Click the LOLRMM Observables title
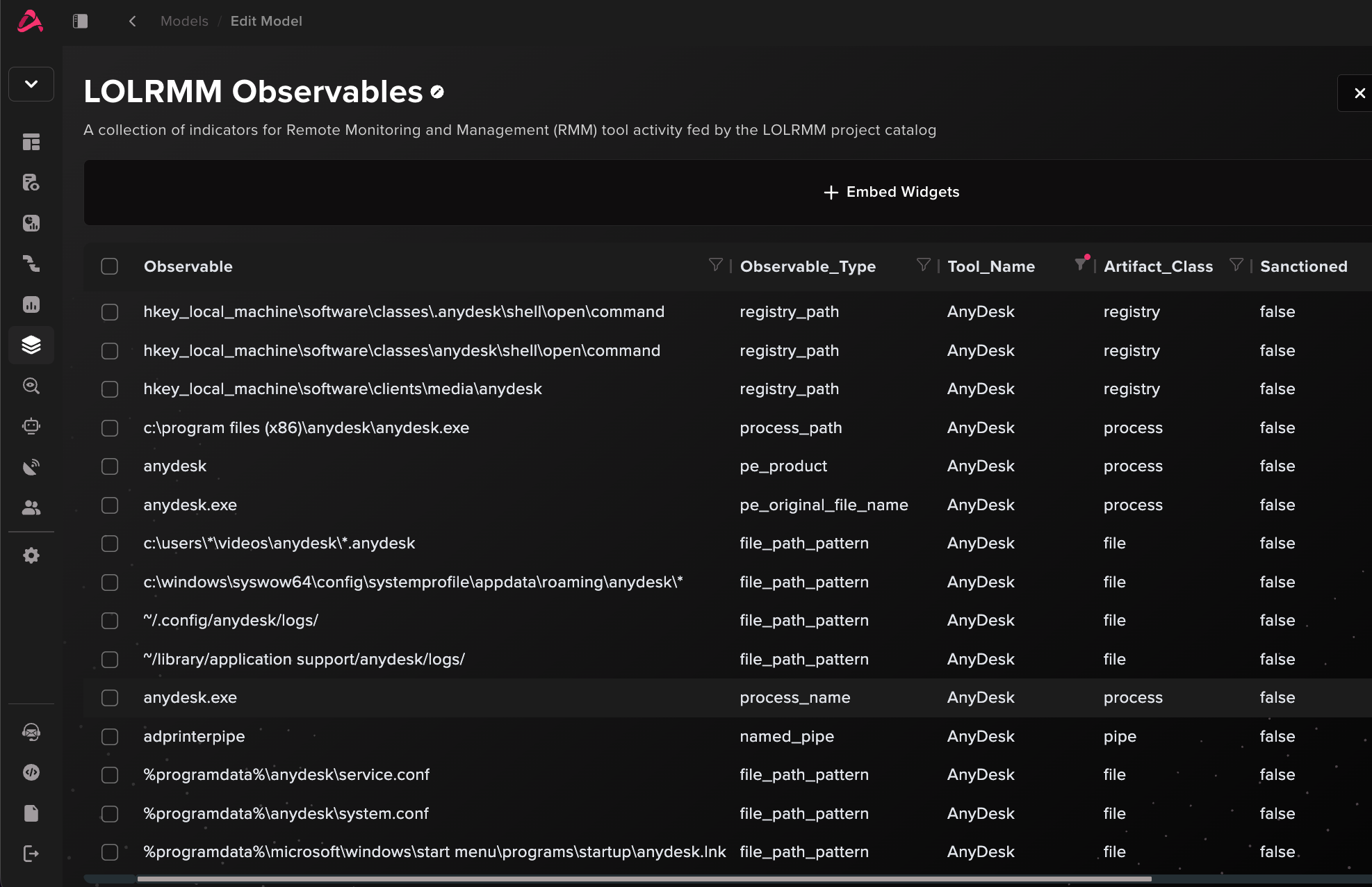1372x887 pixels. (253, 92)
